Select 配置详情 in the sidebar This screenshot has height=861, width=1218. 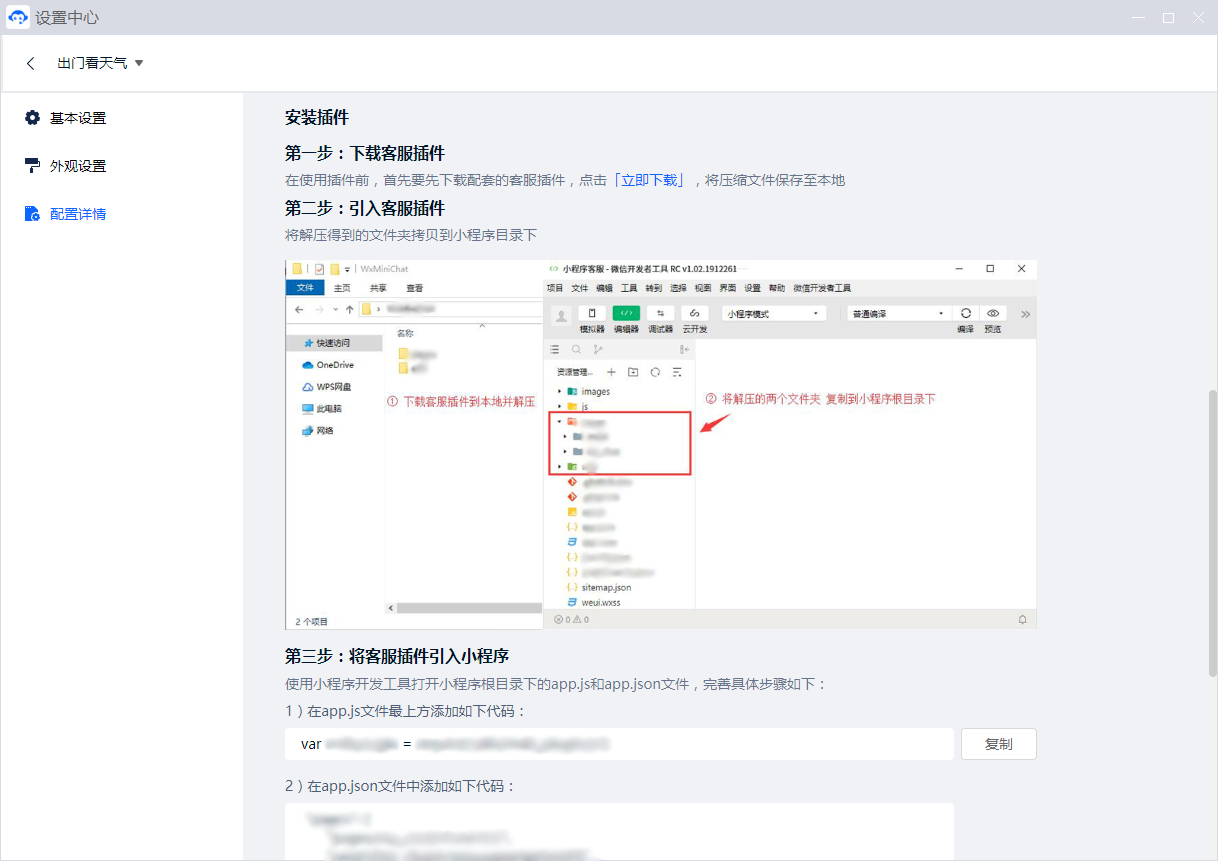click(x=78, y=214)
